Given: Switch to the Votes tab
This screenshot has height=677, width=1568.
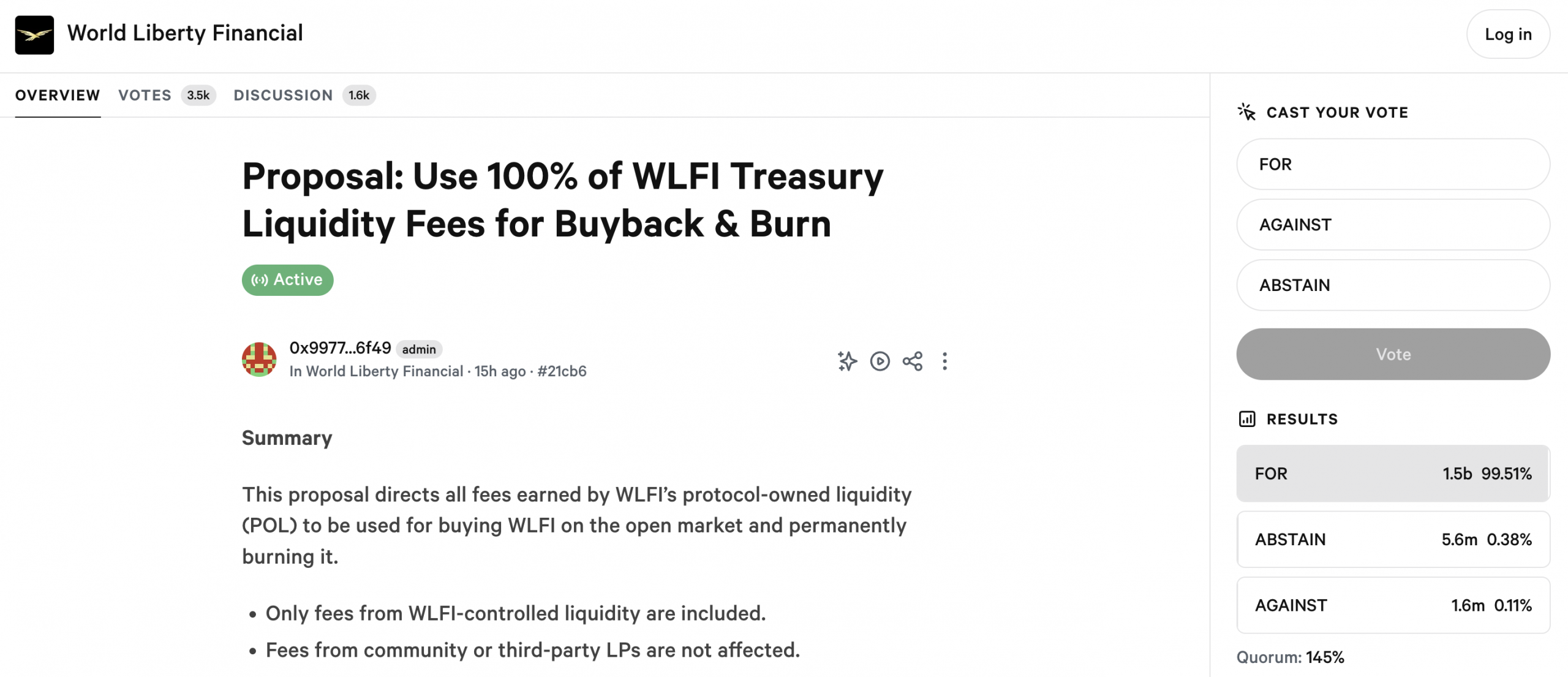Looking at the screenshot, I should click(x=145, y=96).
